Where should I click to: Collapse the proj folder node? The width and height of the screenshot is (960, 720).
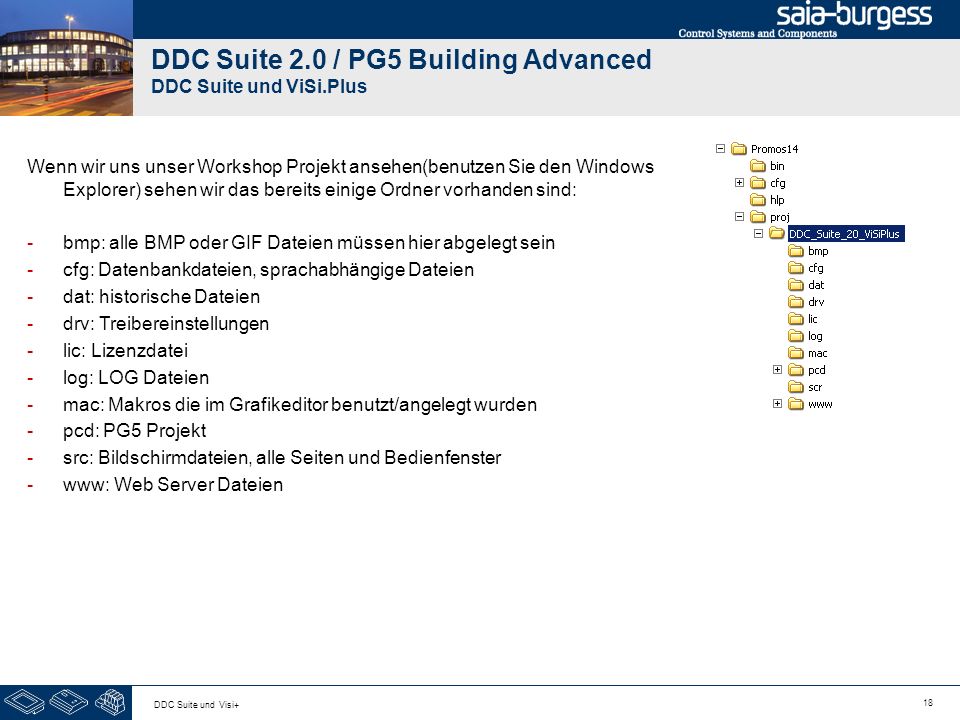pyautogui.click(x=740, y=217)
